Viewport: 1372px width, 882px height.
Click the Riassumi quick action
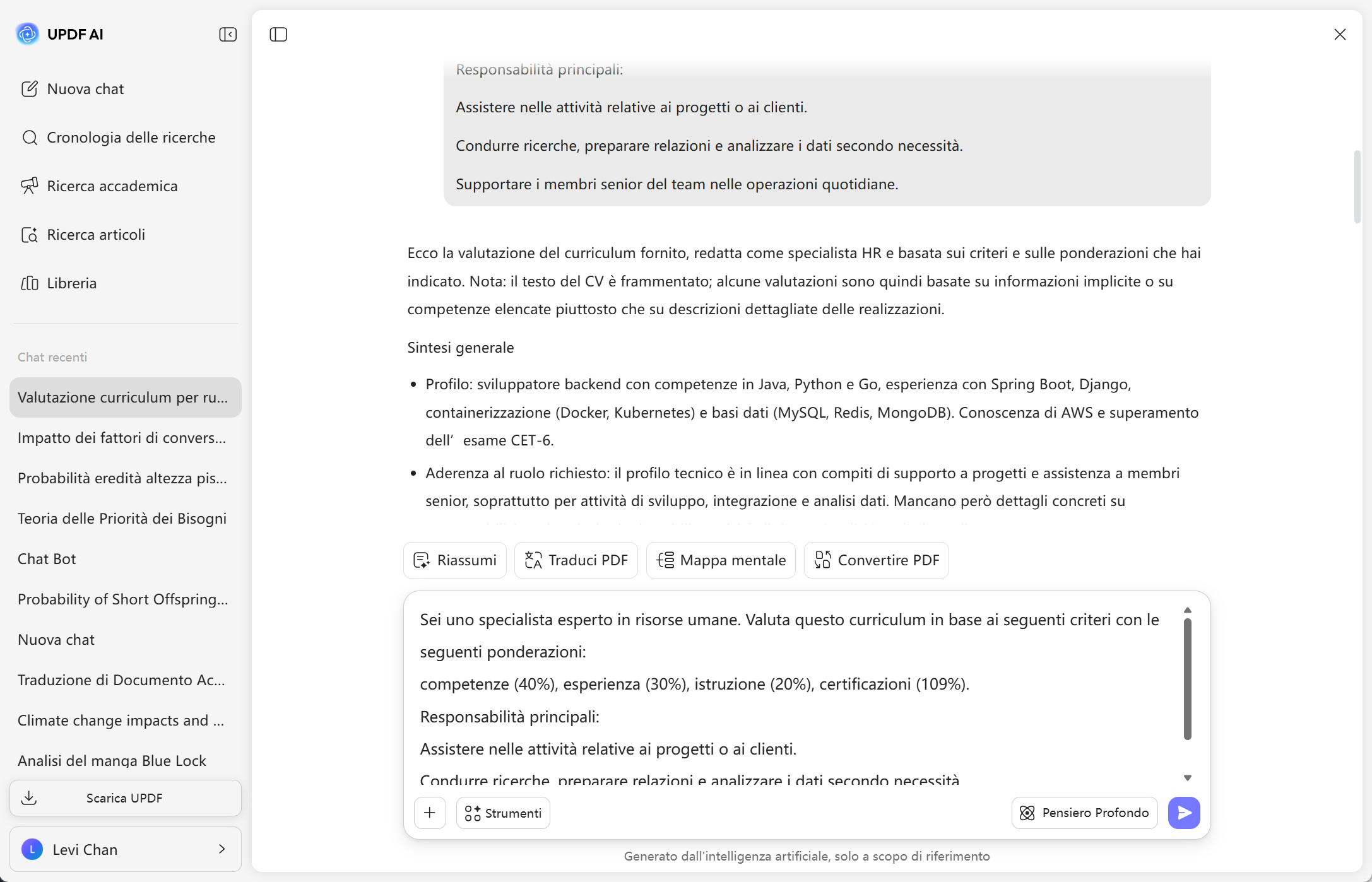[x=454, y=560]
